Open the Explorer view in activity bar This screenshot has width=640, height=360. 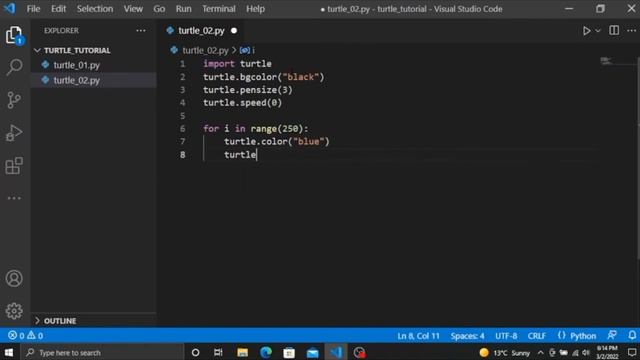click(x=14, y=35)
